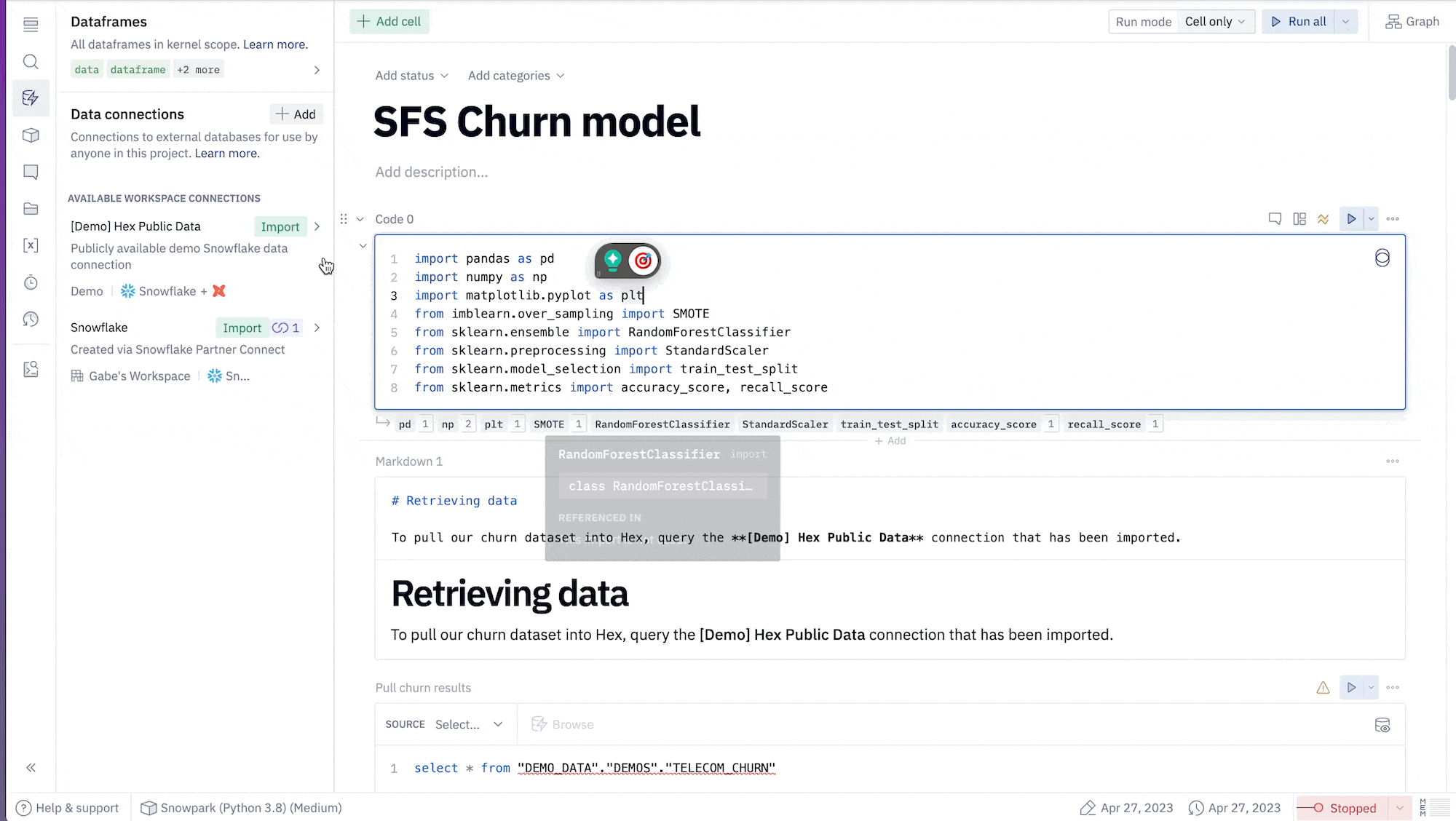Open Graph view
Image resolution: width=1456 pixels, height=821 pixels.
(1412, 21)
